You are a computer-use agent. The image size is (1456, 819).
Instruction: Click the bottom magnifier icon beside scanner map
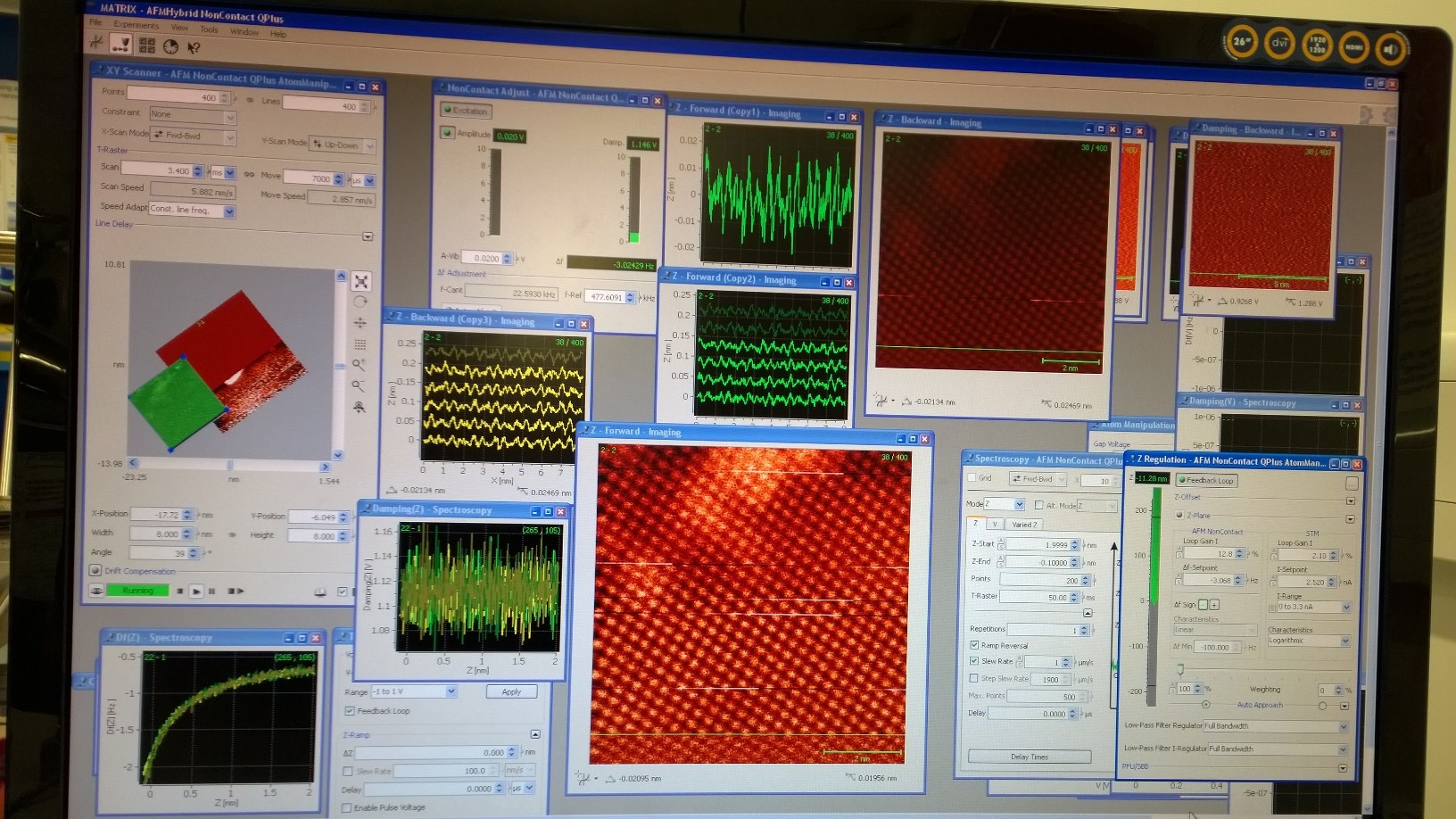[x=360, y=408]
